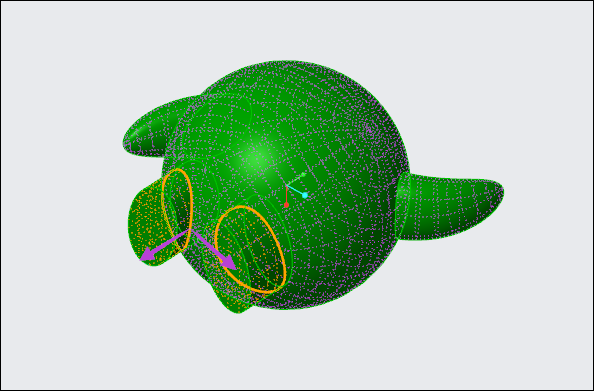Viewport: 594px width, 391px height.
Task: Click the purple arrows' shared origin point
Action: (191, 229)
